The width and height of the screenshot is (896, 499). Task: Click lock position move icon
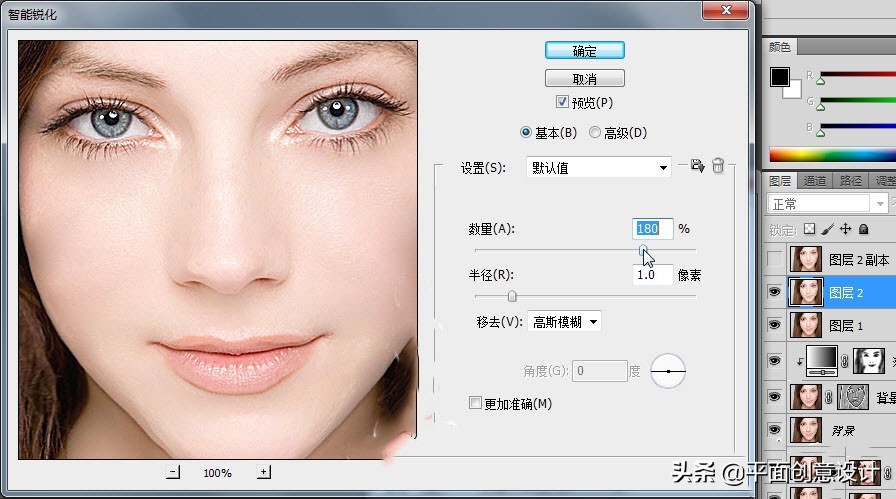pyautogui.click(x=845, y=229)
